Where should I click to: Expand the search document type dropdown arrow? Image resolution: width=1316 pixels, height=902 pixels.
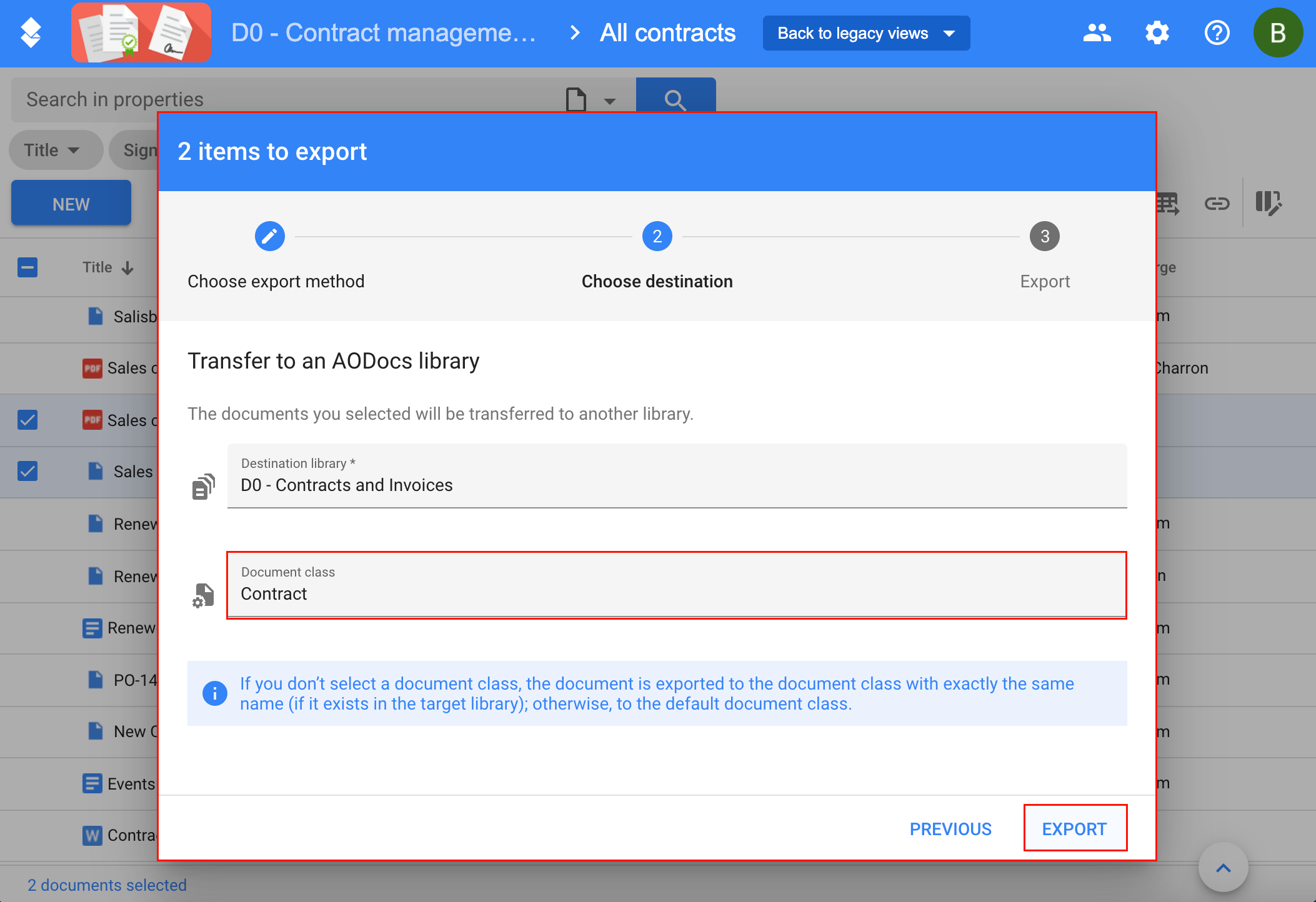tap(610, 101)
